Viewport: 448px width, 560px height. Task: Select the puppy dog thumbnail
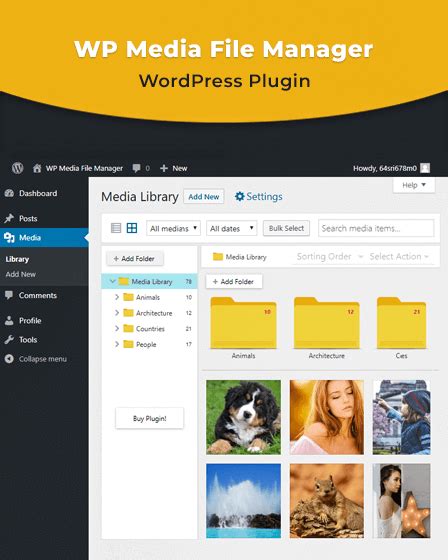(x=244, y=417)
